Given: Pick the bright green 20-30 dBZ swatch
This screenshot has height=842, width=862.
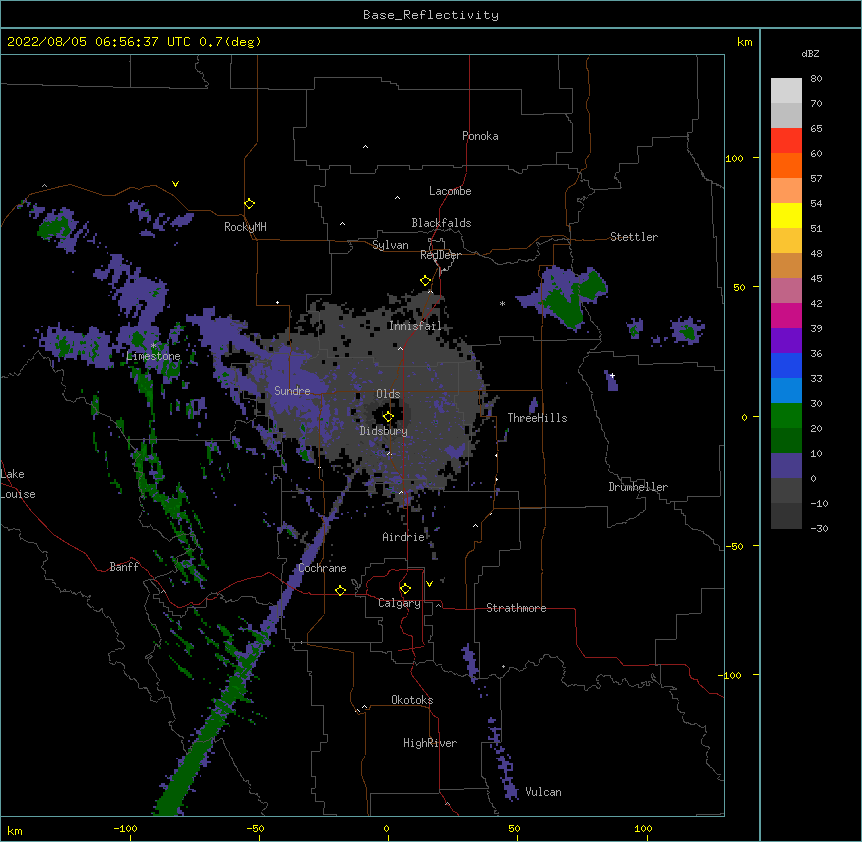Looking at the screenshot, I should click(x=786, y=416).
